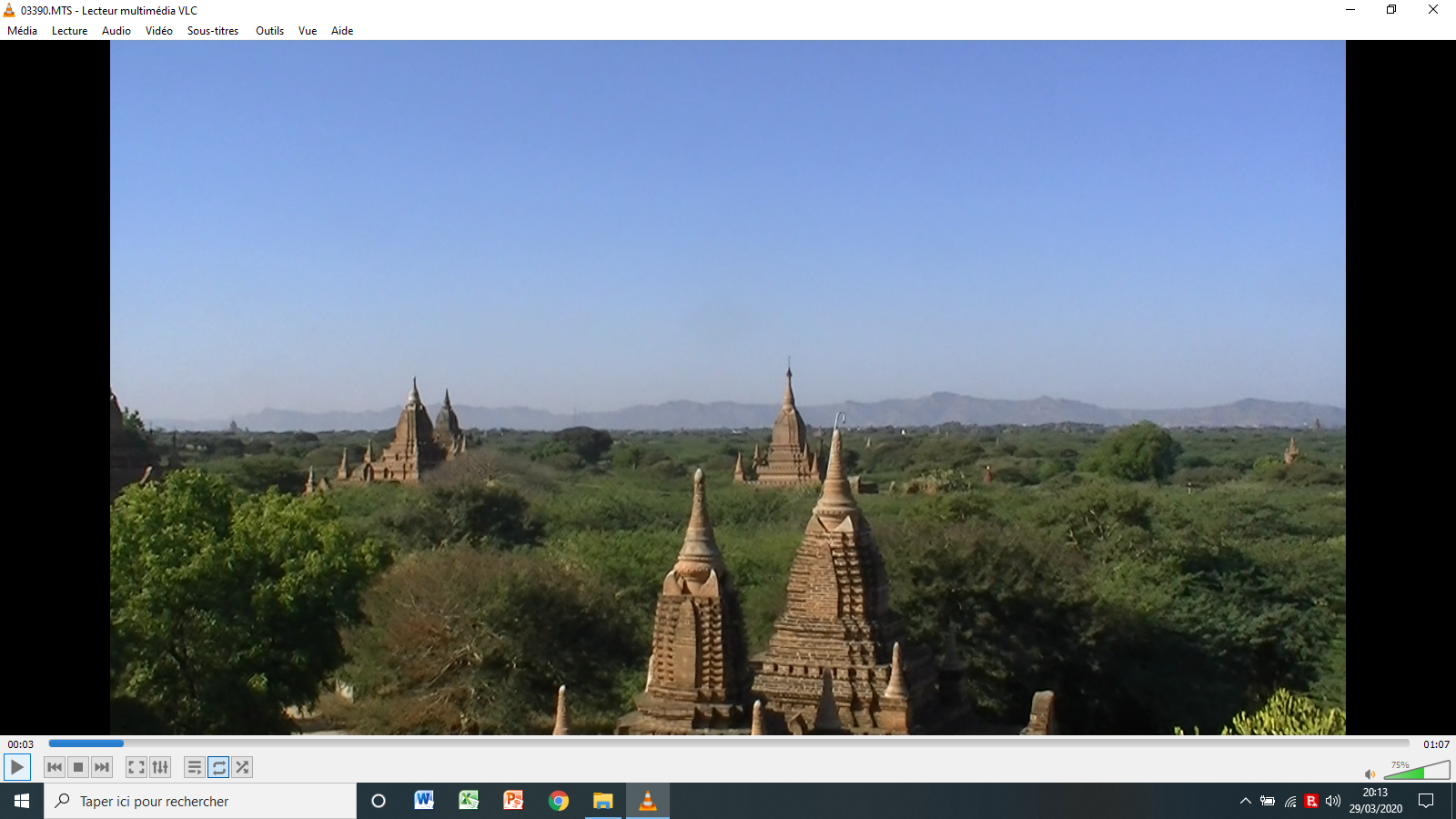Click VLC cone icon in title bar

(x=9, y=10)
